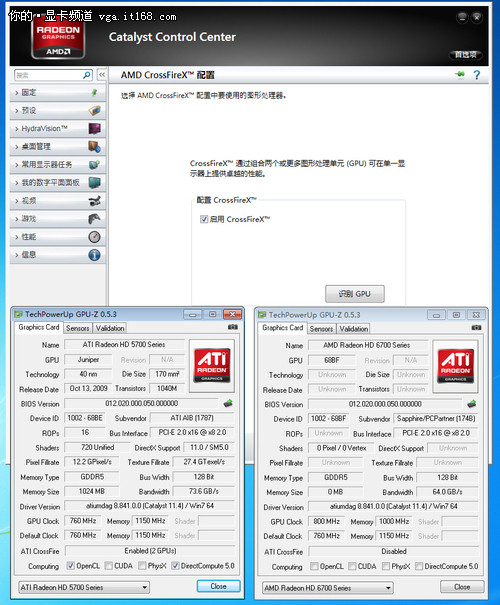Click BIOS save chip icon in 6700 GPU-Z

click(x=471, y=404)
